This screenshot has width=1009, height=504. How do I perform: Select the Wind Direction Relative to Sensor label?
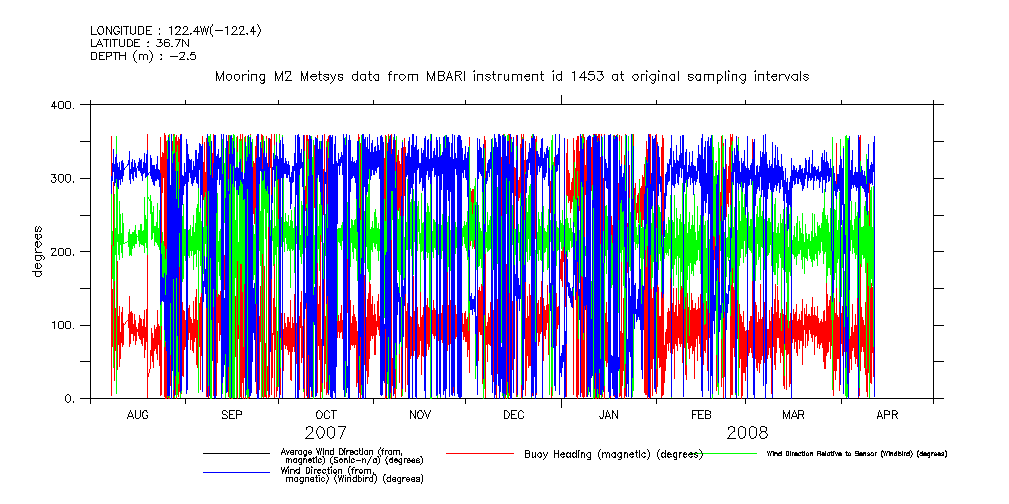(857, 454)
